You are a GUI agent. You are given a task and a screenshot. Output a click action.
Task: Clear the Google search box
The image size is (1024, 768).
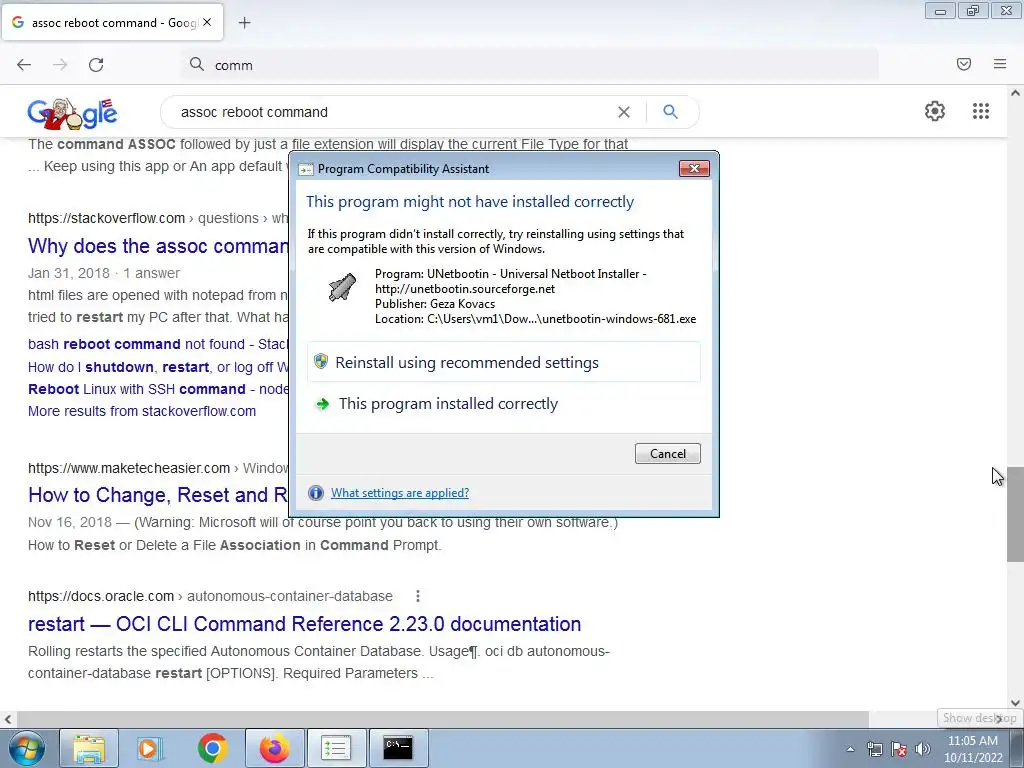coord(624,112)
